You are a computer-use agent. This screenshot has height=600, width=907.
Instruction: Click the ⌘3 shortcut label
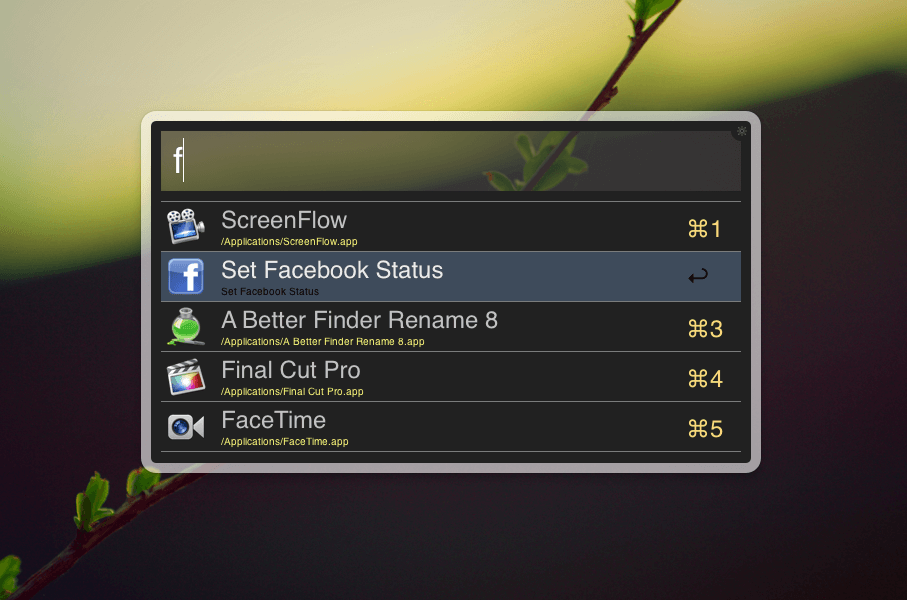tap(705, 329)
